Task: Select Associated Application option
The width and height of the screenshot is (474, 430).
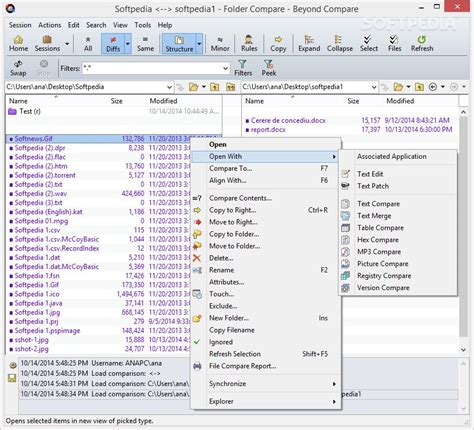Action: pos(398,157)
